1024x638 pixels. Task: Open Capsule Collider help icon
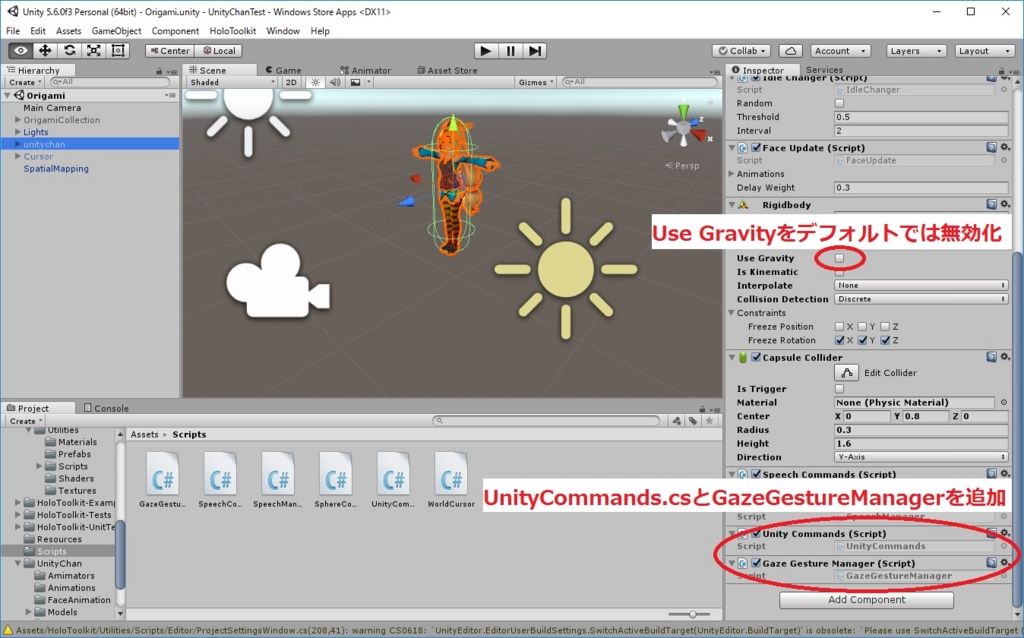pyautogui.click(x=991, y=357)
